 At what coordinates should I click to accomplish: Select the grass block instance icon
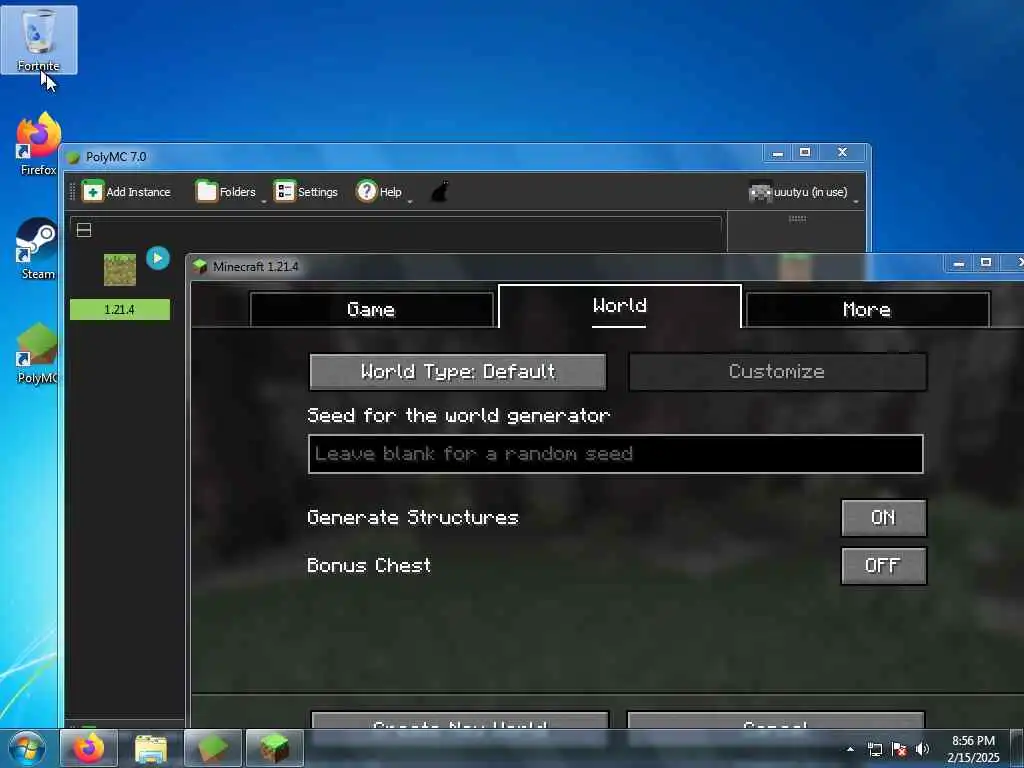[x=120, y=270]
